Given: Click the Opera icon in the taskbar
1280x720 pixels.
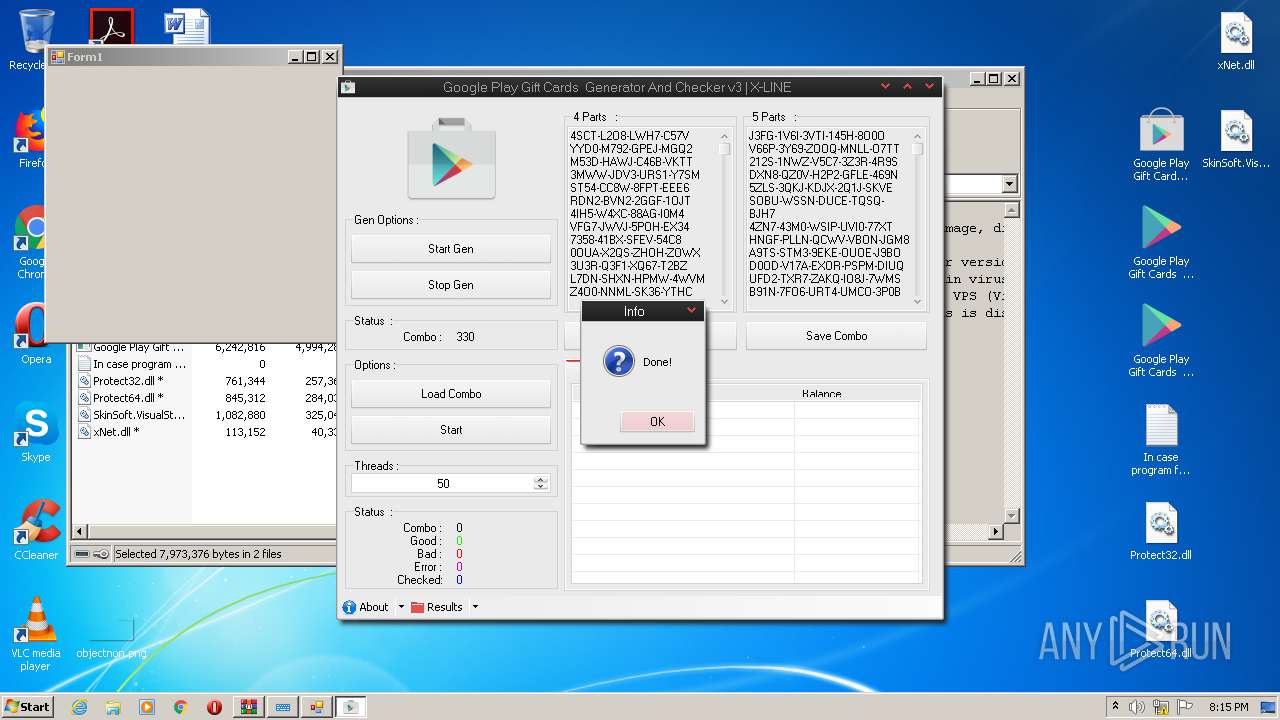Looking at the screenshot, I should 214,707.
